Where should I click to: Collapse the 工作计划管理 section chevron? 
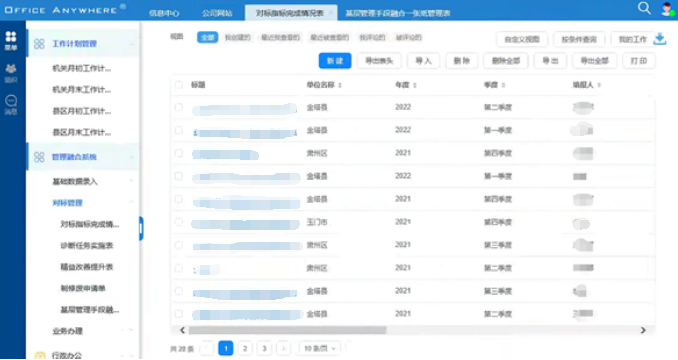coord(131,44)
